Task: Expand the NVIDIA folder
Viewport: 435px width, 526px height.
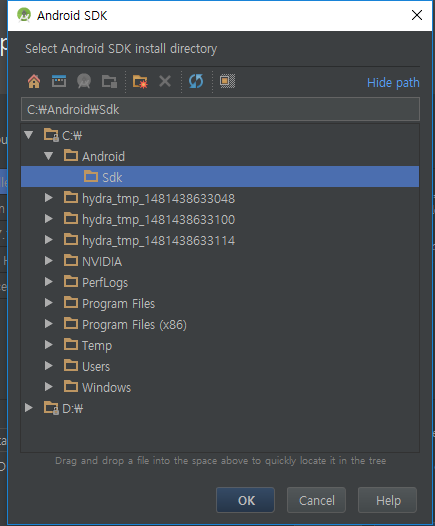Action: (x=49, y=261)
